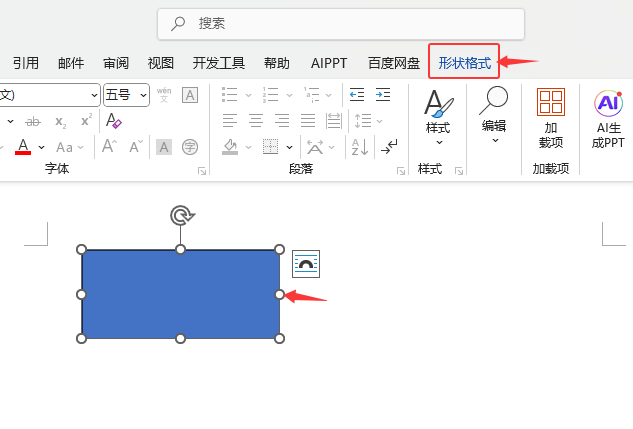Screen dimensions: 633x429
Task: Open Asian layout text options
Action: pyautogui.click(x=321, y=147)
